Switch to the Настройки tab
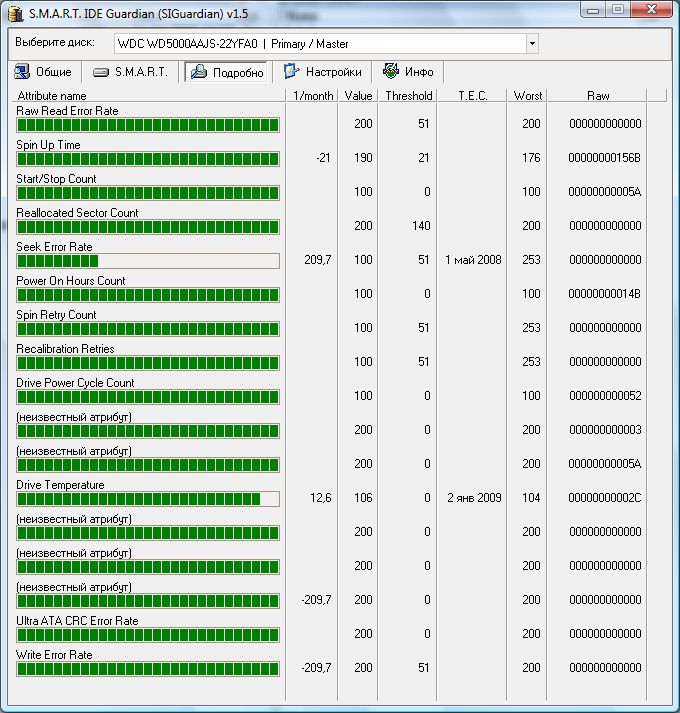The height and width of the screenshot is (713, 680). (323, 72)
